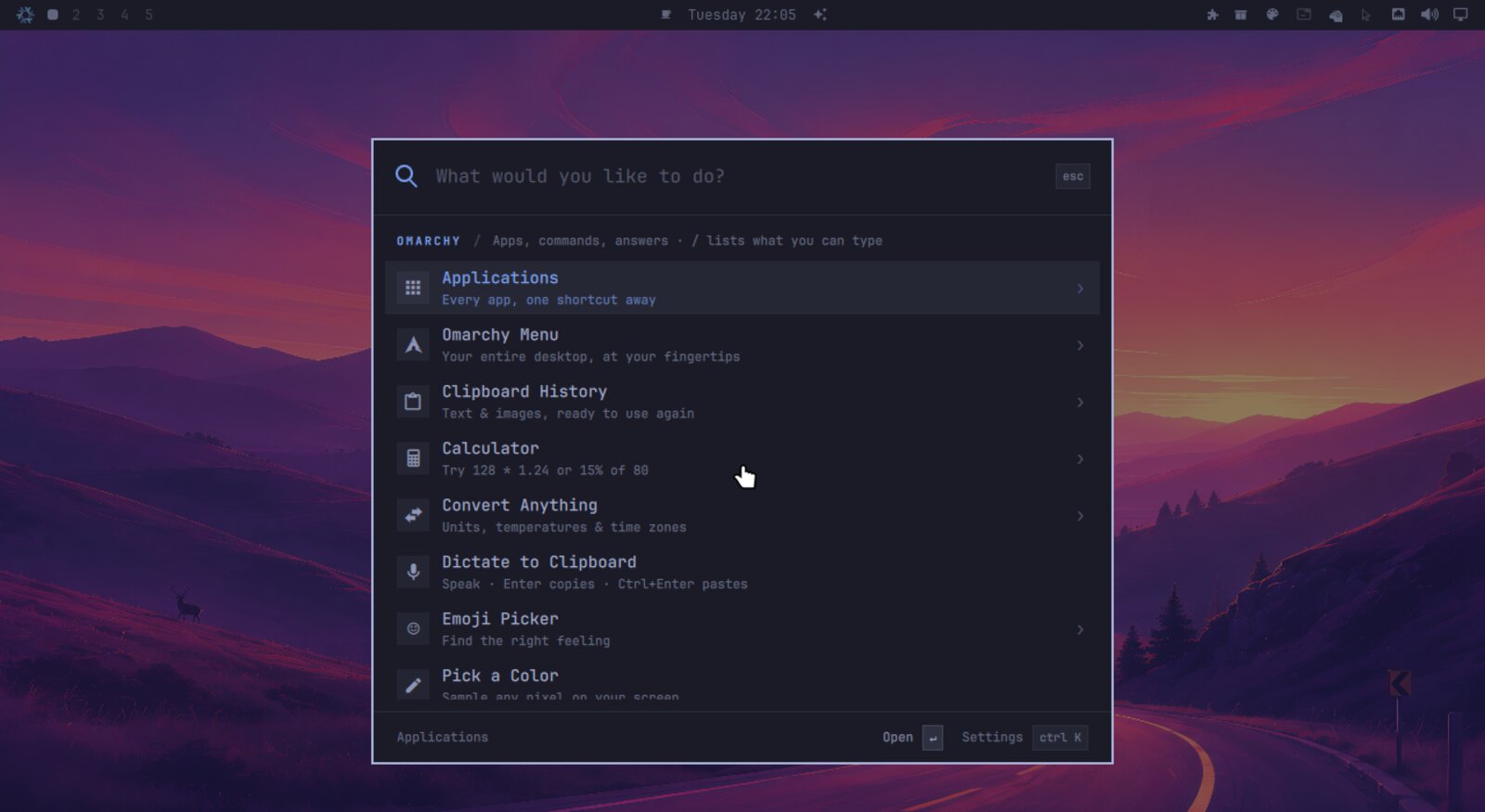The image size is (1485, 812).
Task: Click the window/terminal tray icon
Action: [1304, 15]
